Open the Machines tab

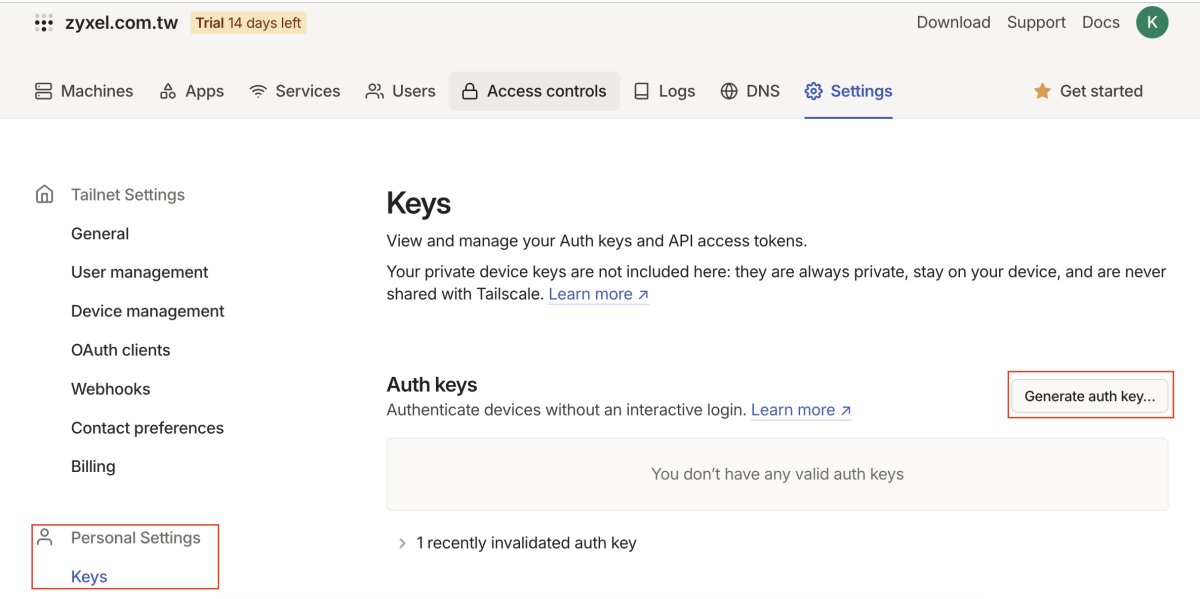[x=84, y=91]
